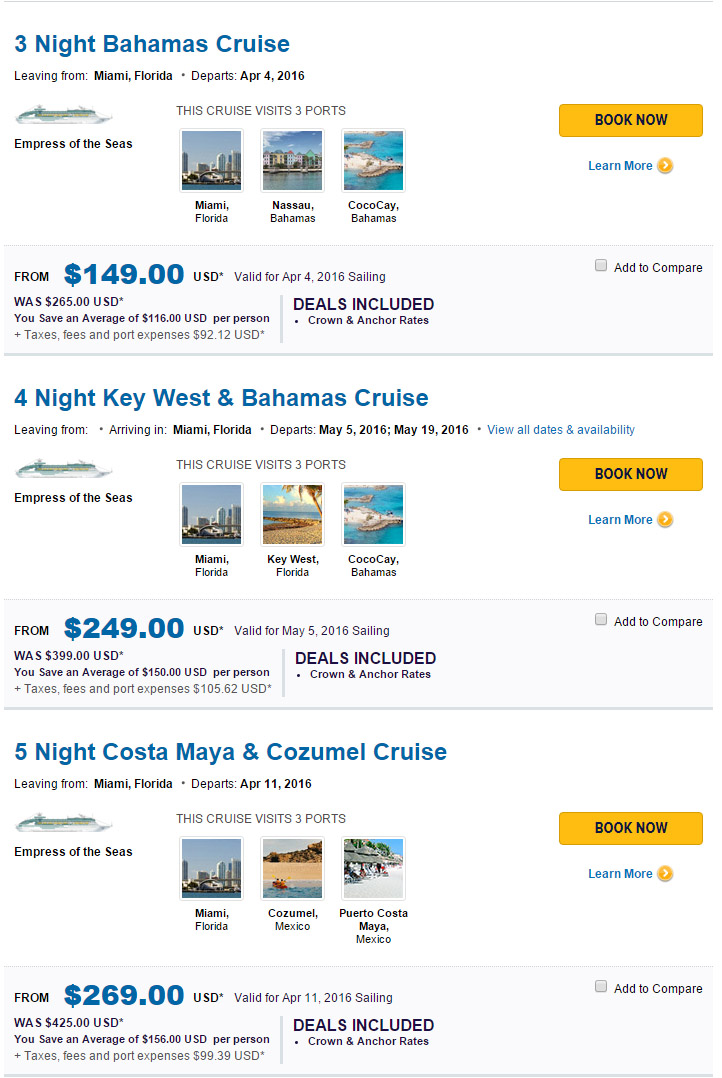722x1078 pixels.
Task: Open the Nassau, Bahamas port photo
Action: (x=292, y=160)
